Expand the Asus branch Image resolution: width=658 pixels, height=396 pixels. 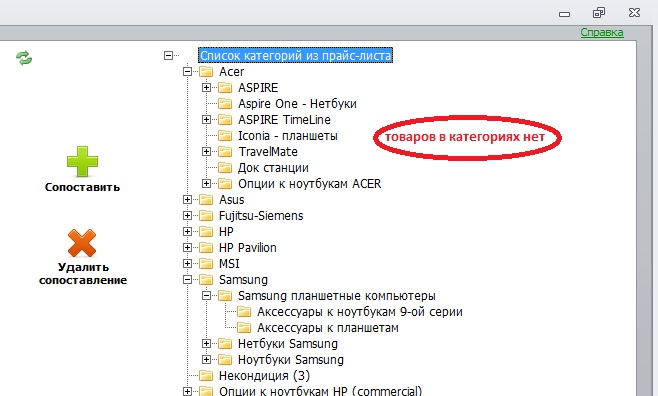[x=187, y=200]
